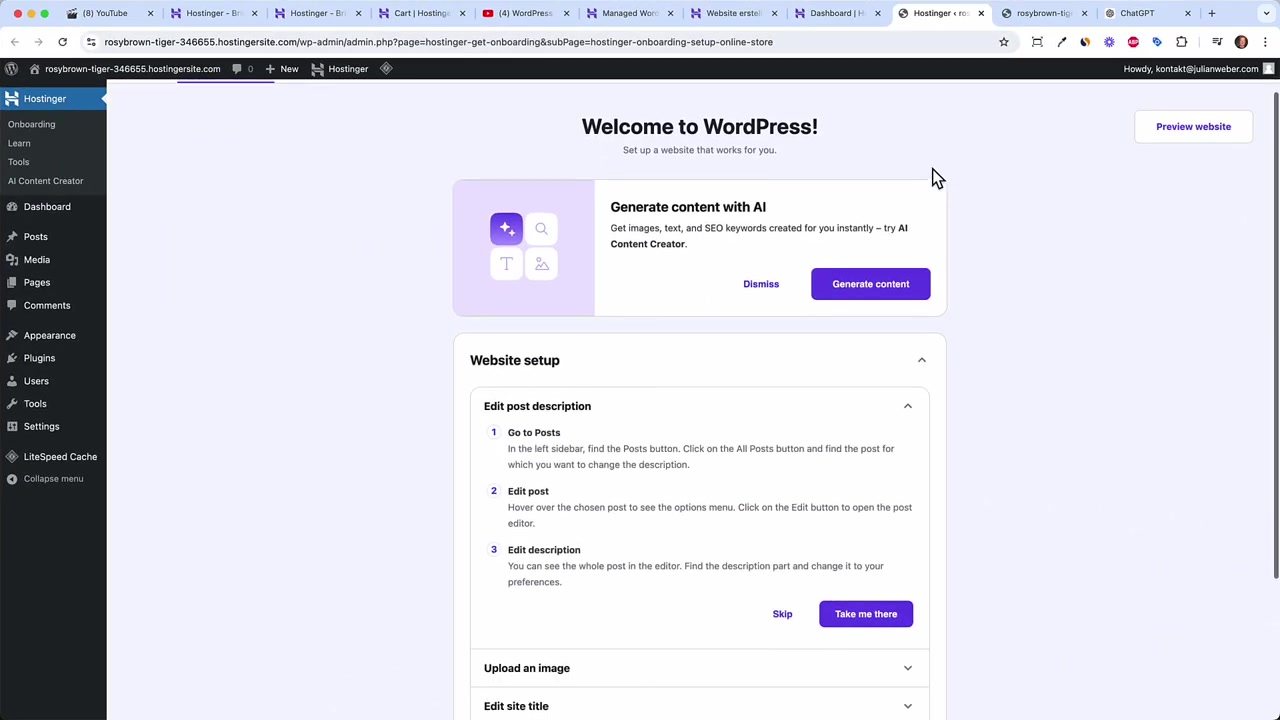The width and height of the screenshot is (1280, 720).
Task: Collapse the Website setup section
Action: click(922, 360)
